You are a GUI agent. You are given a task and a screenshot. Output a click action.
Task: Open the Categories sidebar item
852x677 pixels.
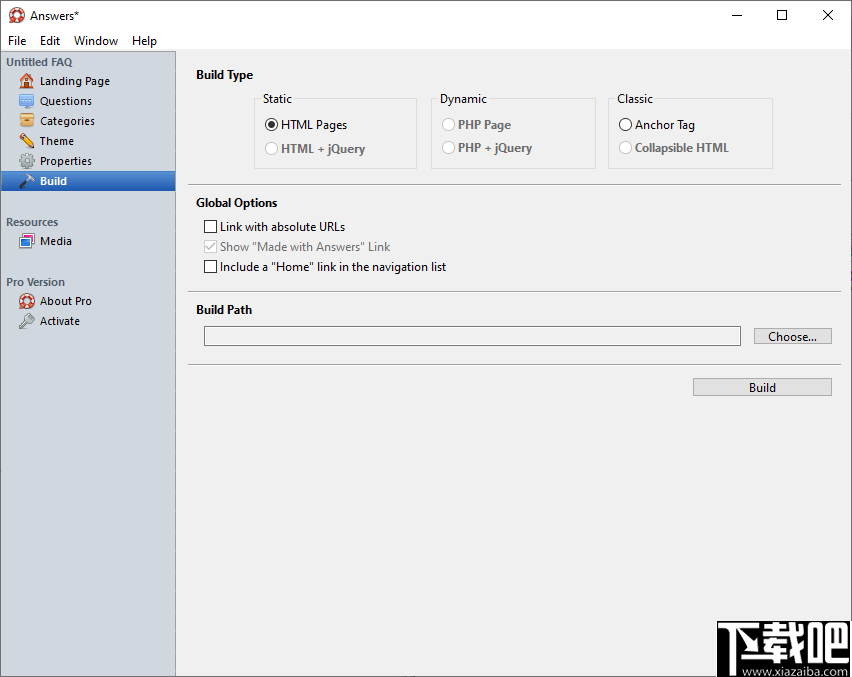tap(88, 121)
